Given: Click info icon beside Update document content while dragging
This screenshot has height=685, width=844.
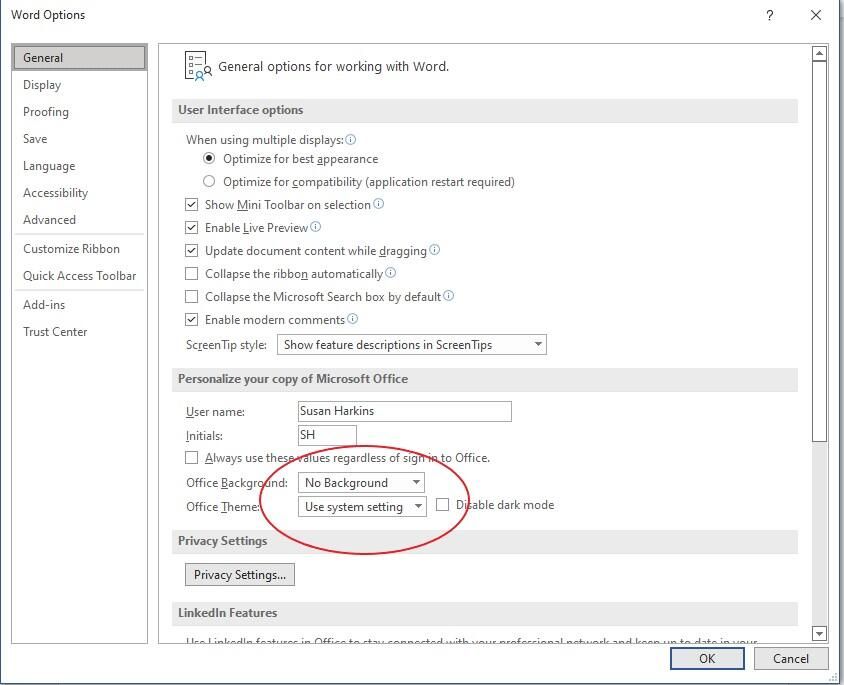Looking at the screenshot, I should point(435,250).
